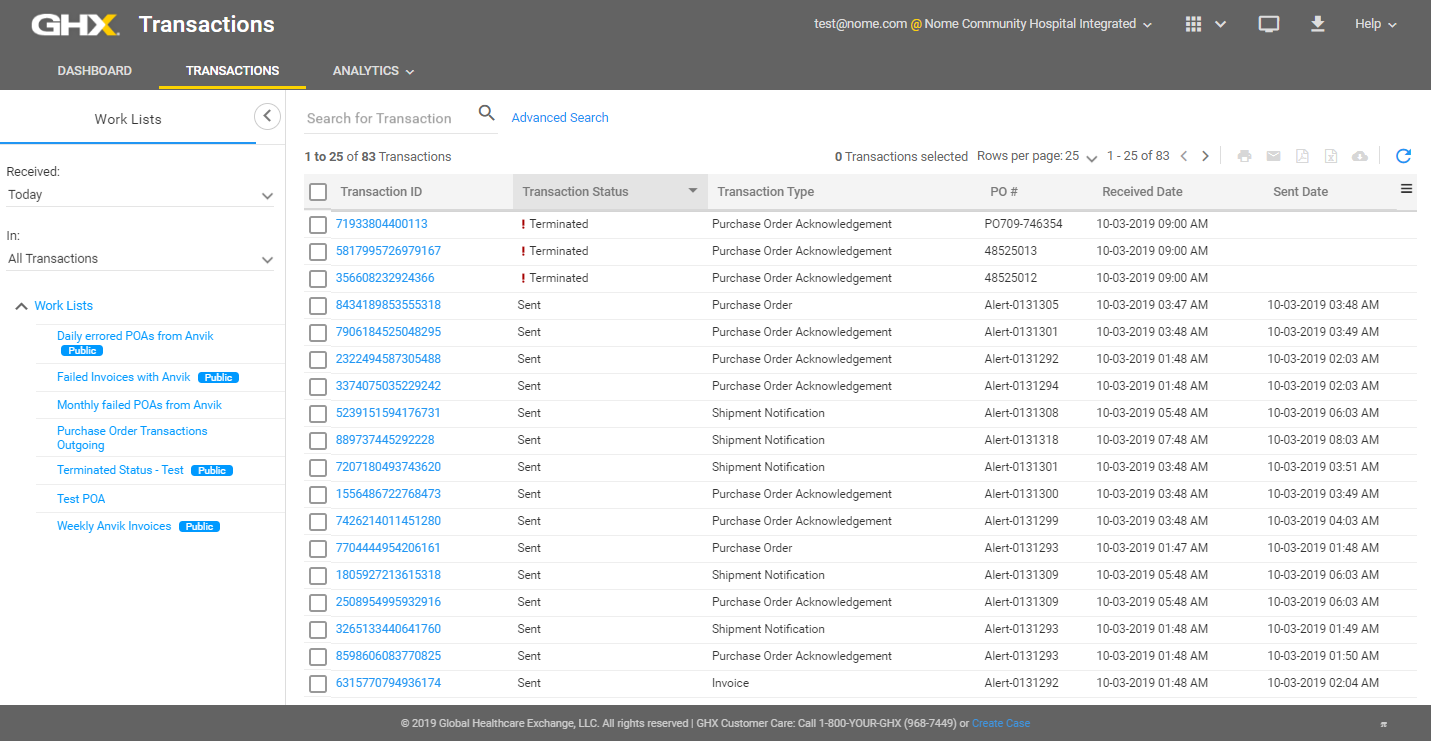Tick checkbox for transaction 8434189853555318
This screenshot has height=741, width=1431.
click(x=318, y=305)
